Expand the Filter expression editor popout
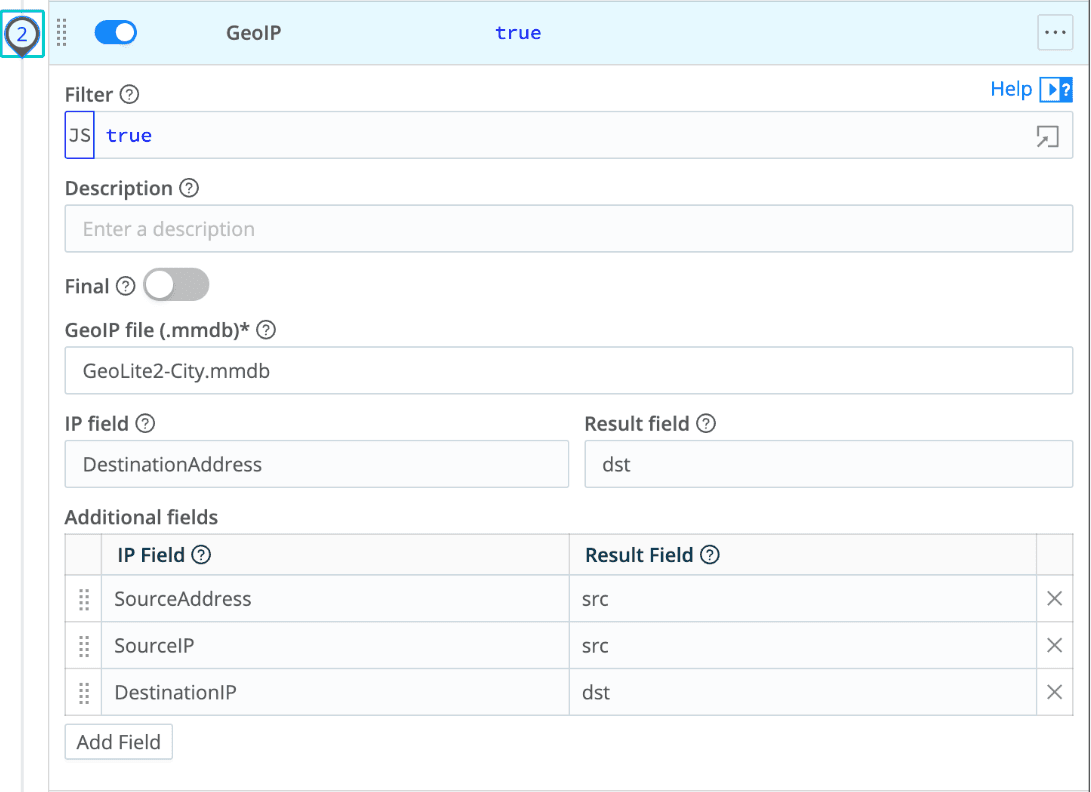1091x792 pixels. 1047,135
